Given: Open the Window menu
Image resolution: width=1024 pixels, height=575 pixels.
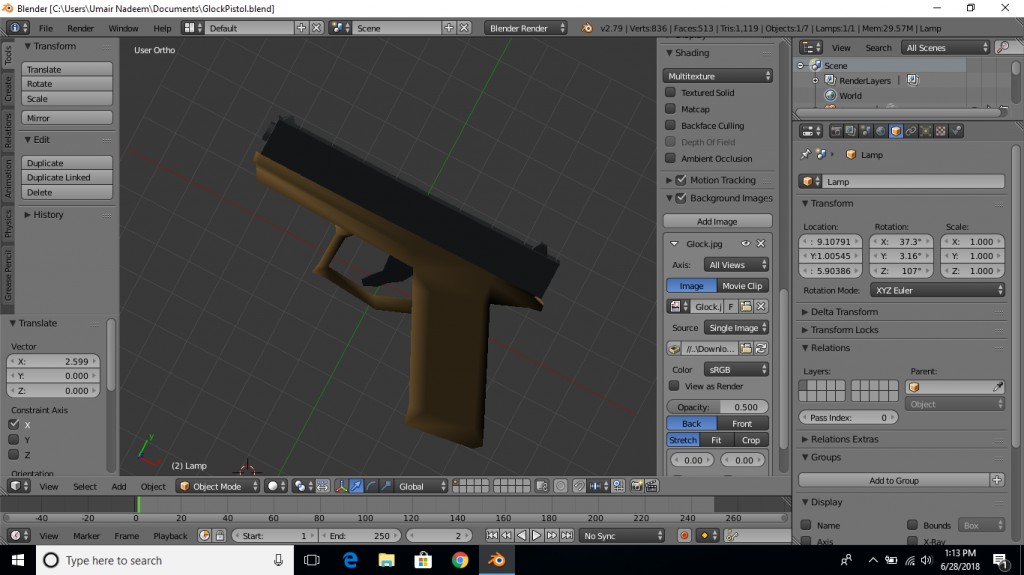Looking at the screenshot, I should (123, 28).
